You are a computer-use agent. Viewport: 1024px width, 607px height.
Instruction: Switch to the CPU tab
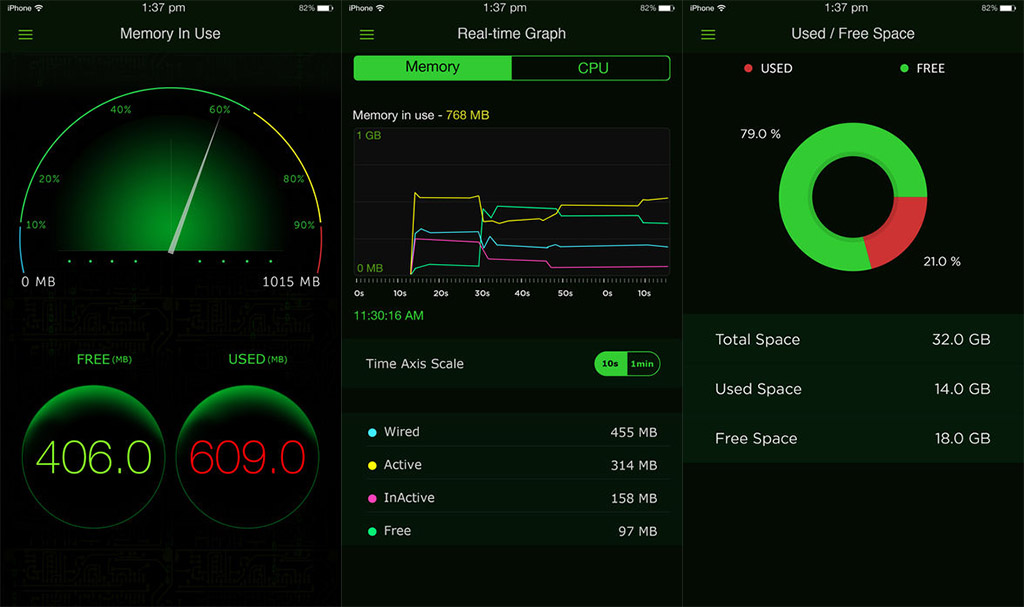pos(592,68)
